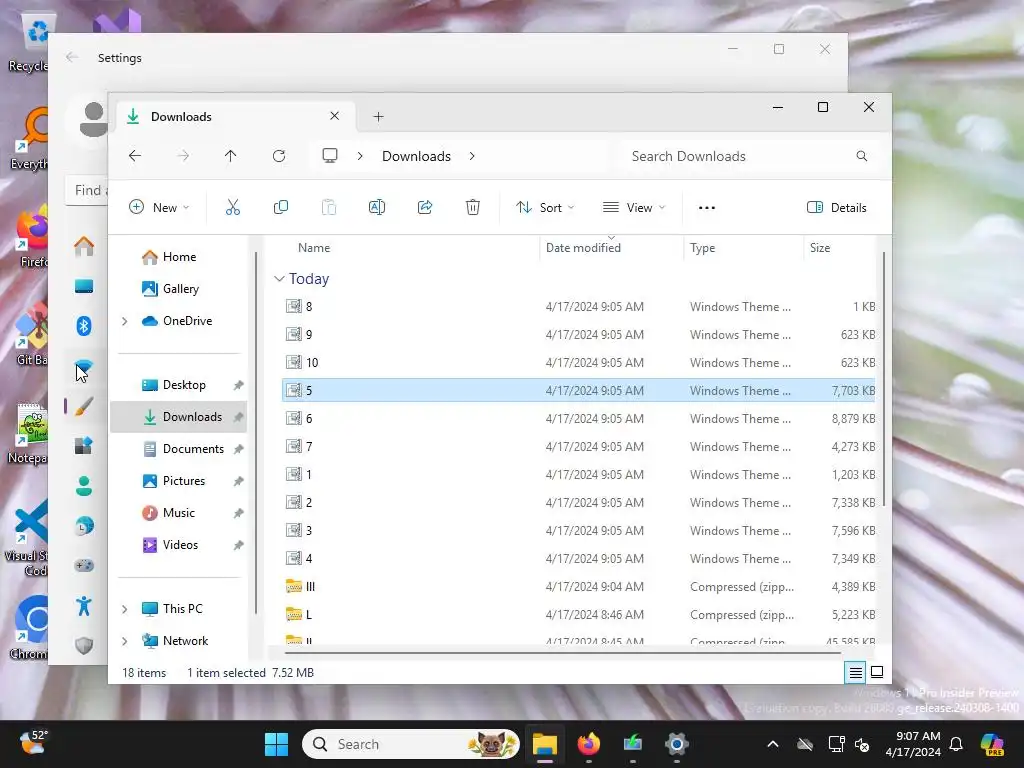Open the See more three-dots menu

[x=707, y=208]
